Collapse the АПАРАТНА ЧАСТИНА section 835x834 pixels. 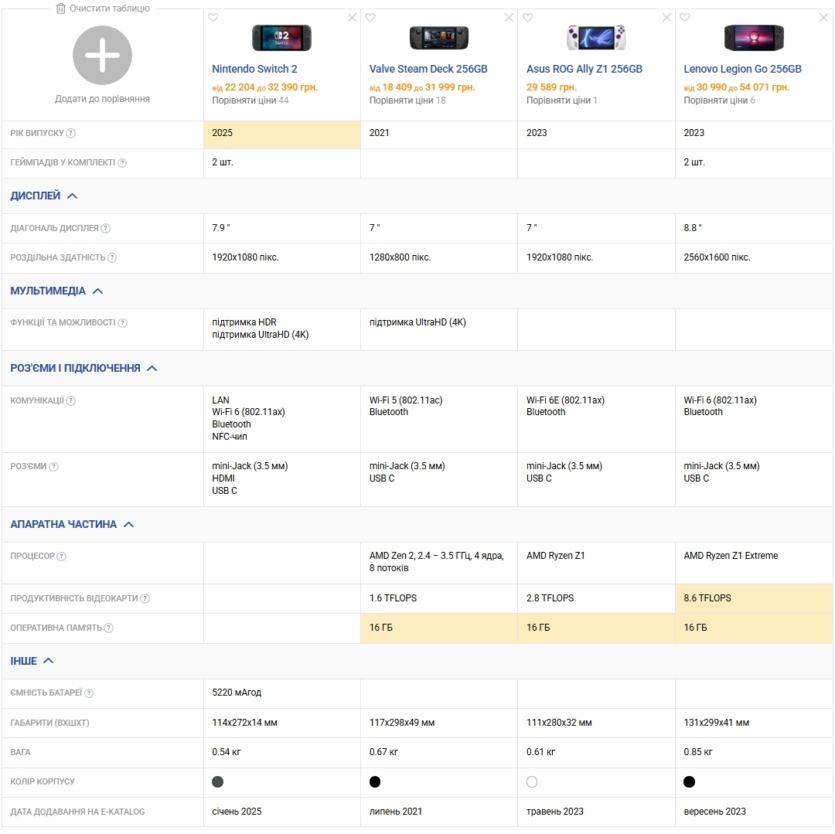(x=72, y=524)
